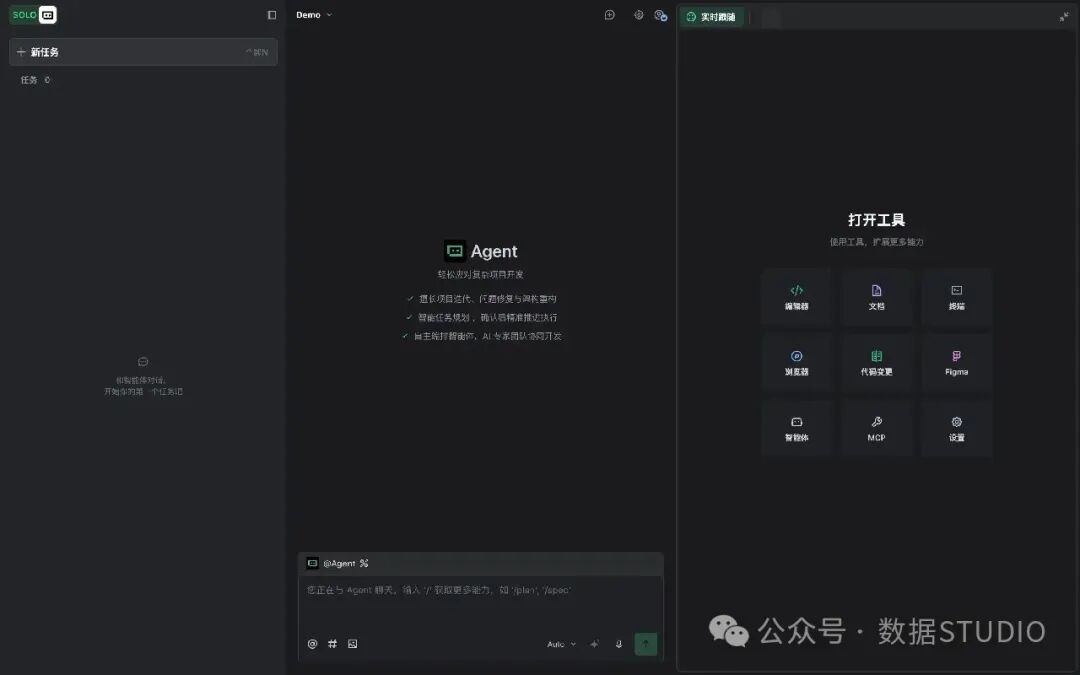Click the sparkle optimize-prompt icon

click(594, 644)
